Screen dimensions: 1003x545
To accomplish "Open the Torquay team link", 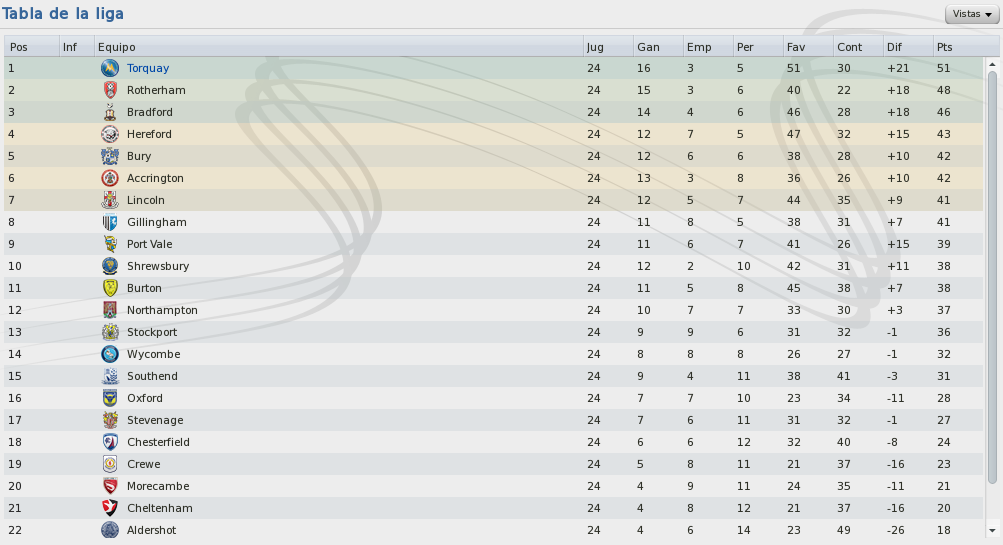I will tap(148, 68).
